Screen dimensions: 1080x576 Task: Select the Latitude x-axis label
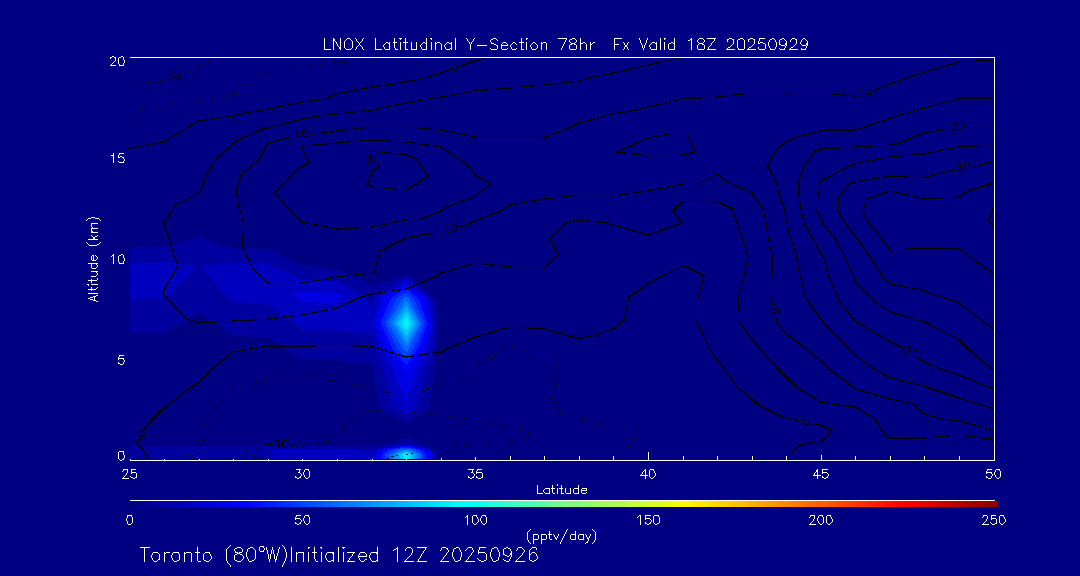click(x=561, y=490)
